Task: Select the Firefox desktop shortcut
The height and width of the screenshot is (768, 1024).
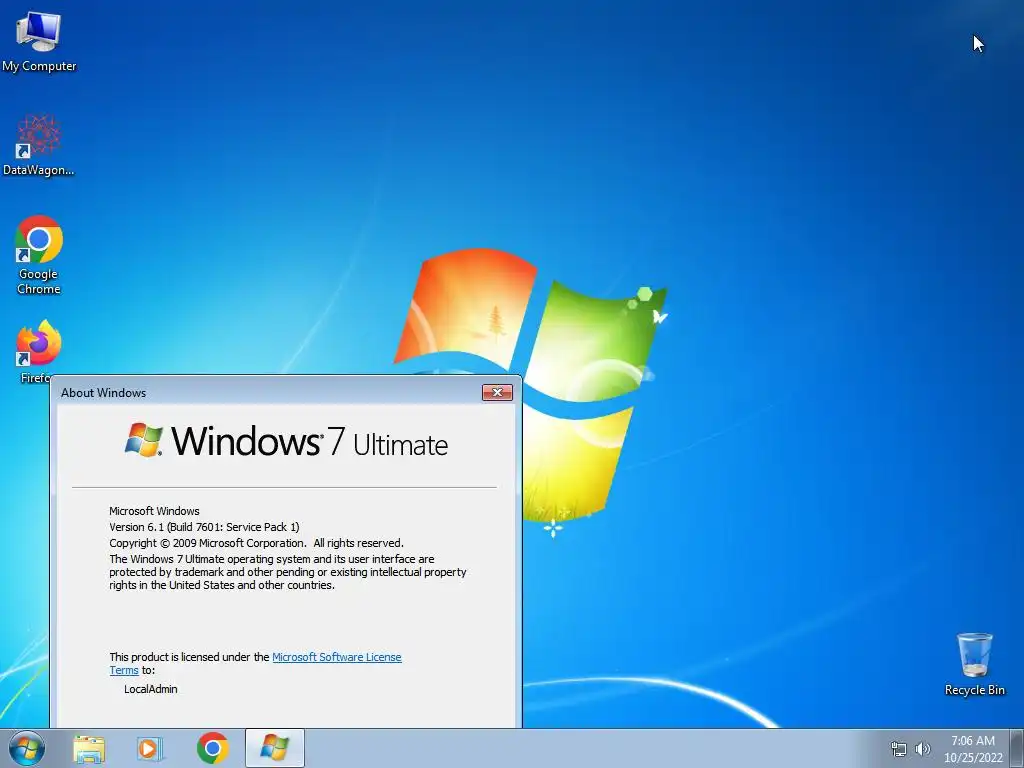Action: (39, 351)
